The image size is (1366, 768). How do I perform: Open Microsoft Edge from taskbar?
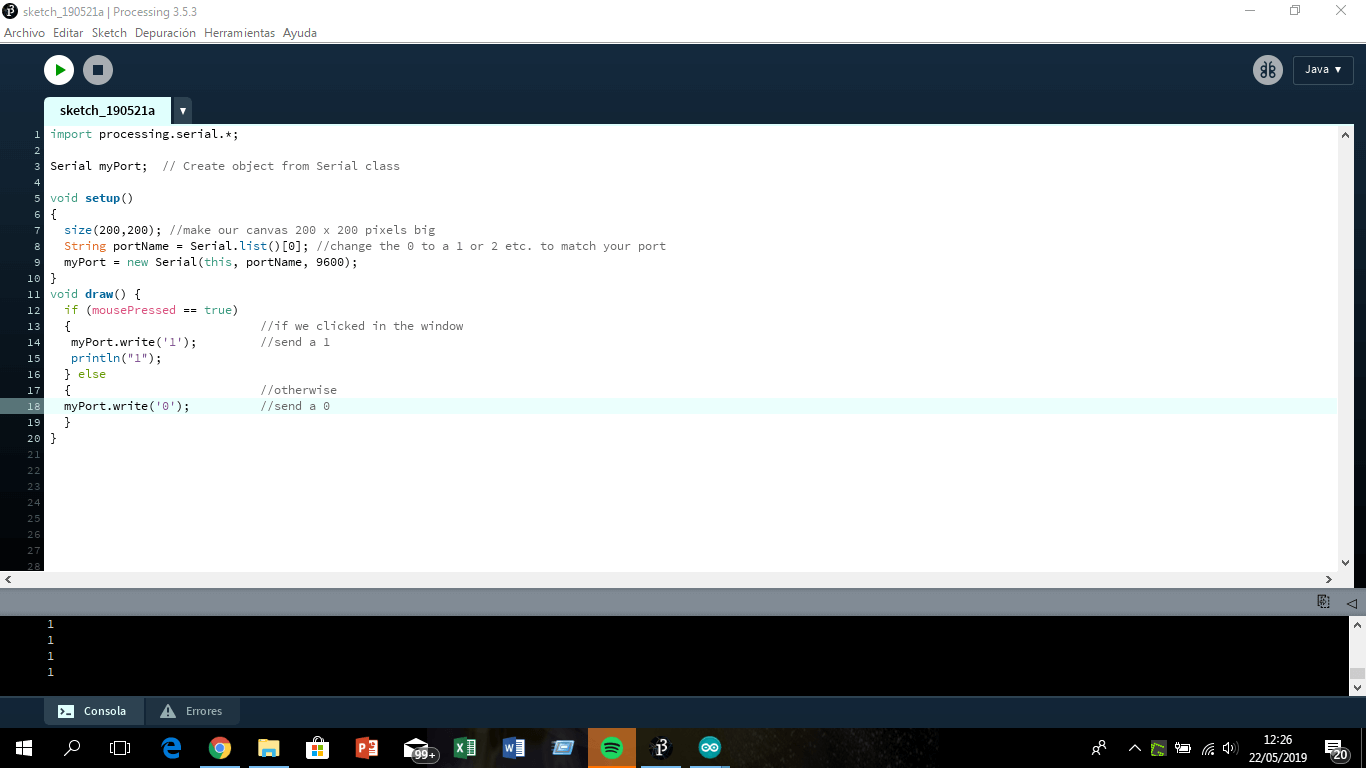pos(171,748)
